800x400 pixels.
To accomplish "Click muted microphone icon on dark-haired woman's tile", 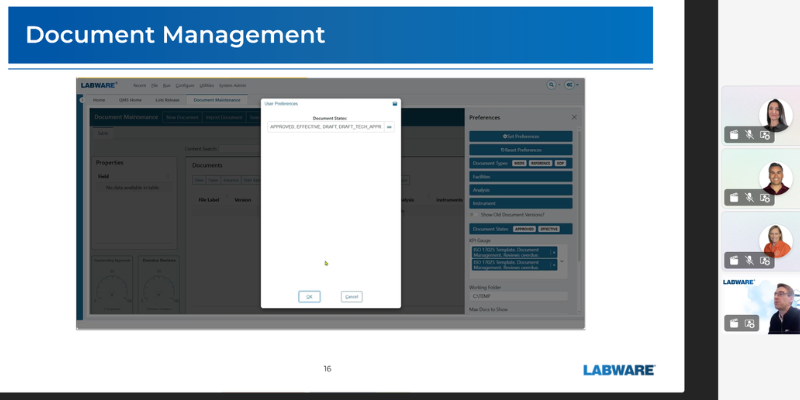I will point(749,135).
